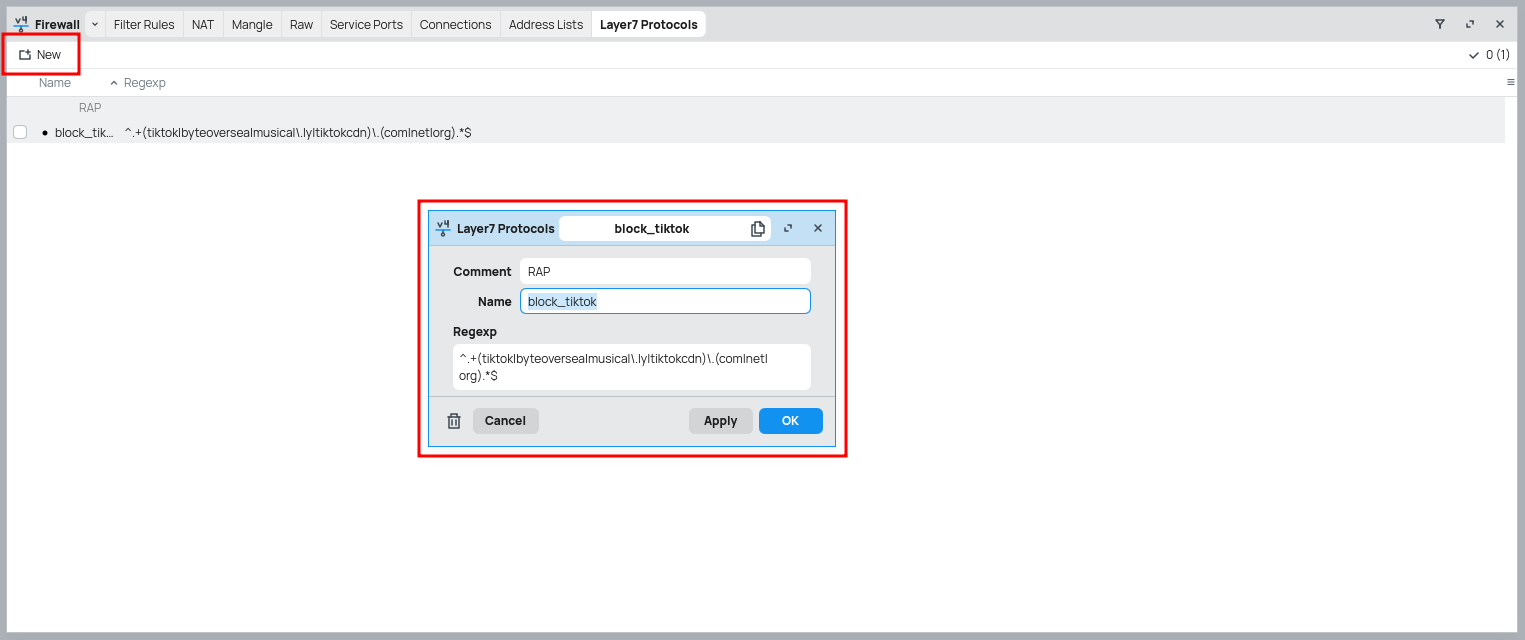Add a New Layer7 protocol
The image size is (1525, 640).
(x=40, y=55)
